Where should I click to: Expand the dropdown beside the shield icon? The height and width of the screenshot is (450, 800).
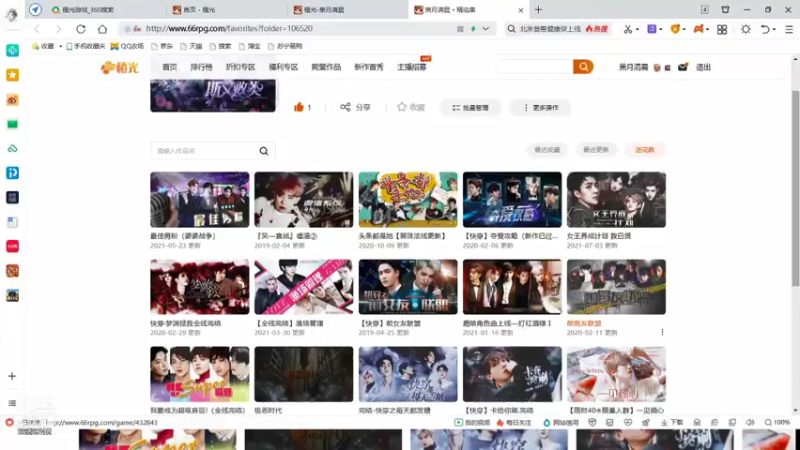pos(684,30)
